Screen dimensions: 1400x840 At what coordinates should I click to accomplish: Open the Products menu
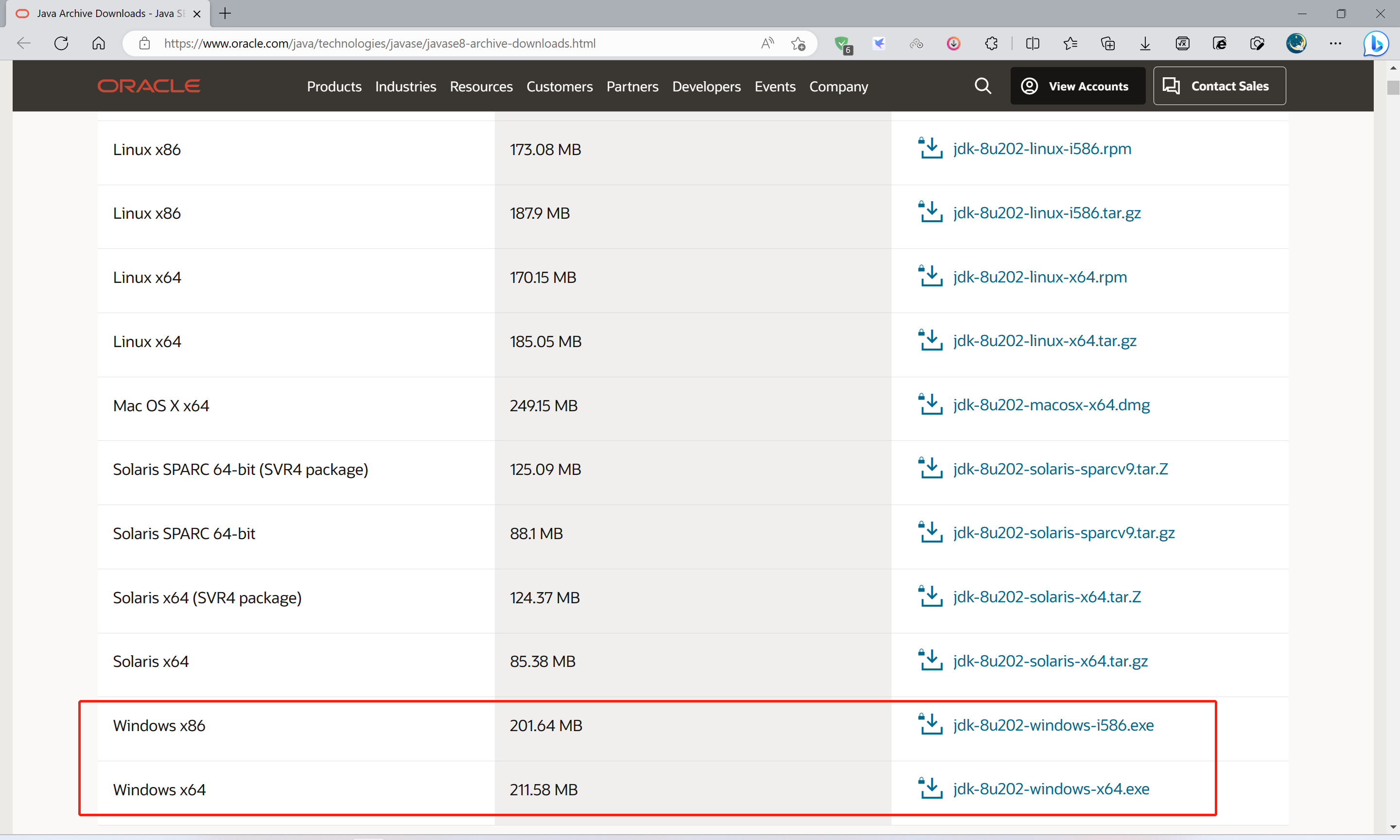tap(334, 86)
